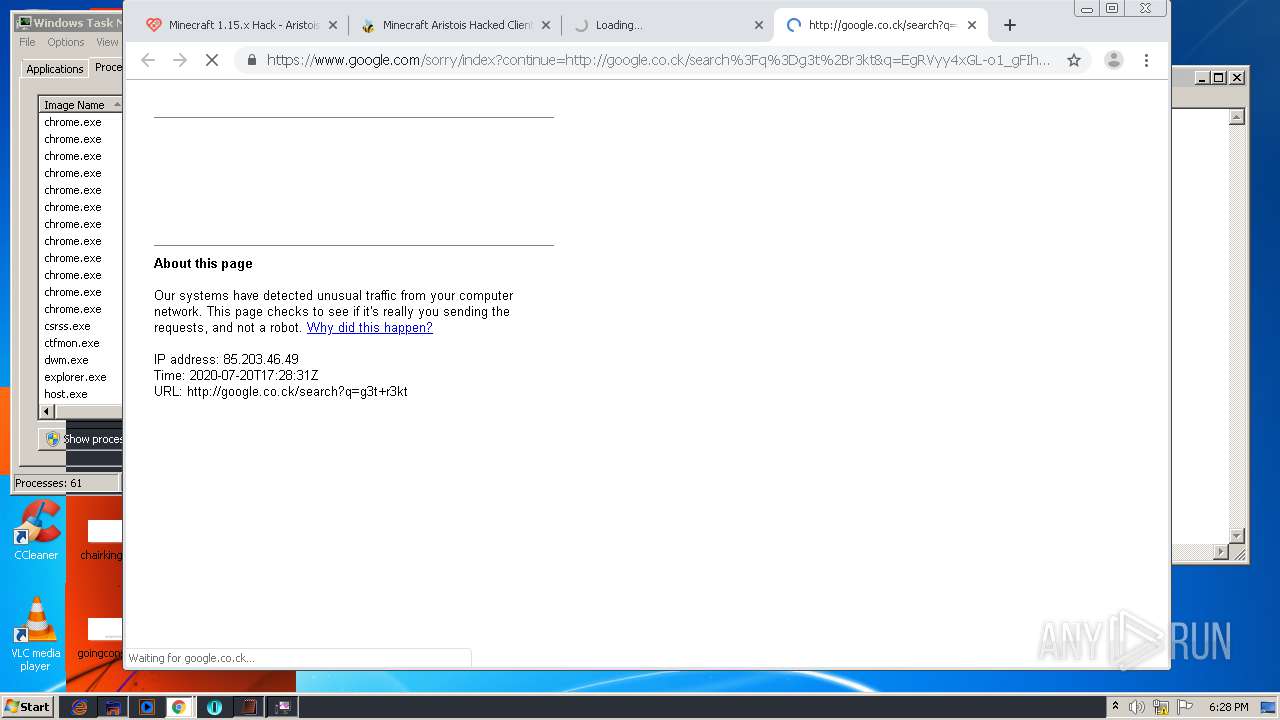
Task: Open View menu in Task Manager
Action: pyautogui.click(x=107, y=42)
